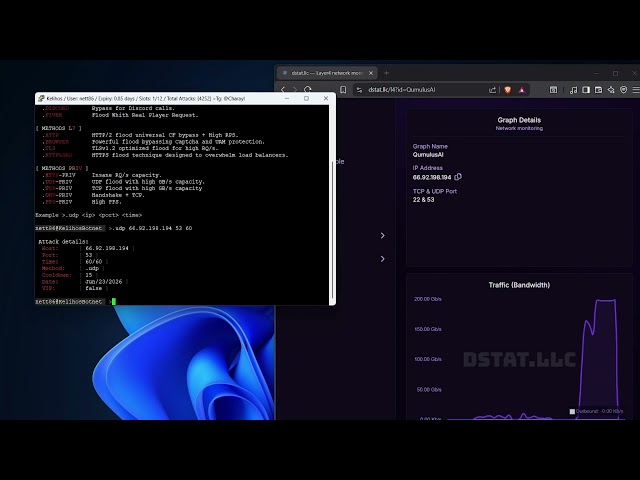Click the QumulusAI graph name value

pyautogui.click(x=428, y=155)
